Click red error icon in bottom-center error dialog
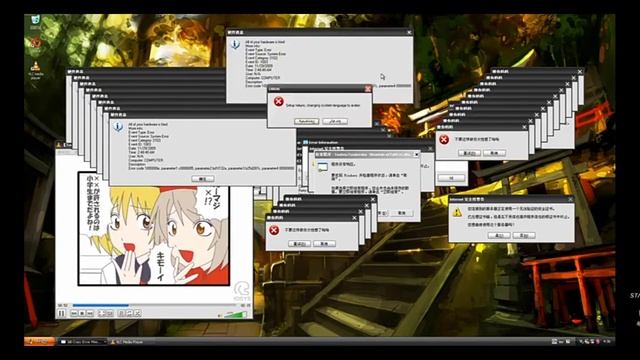This screenshot has width=640, height=360. pos(274,230)
